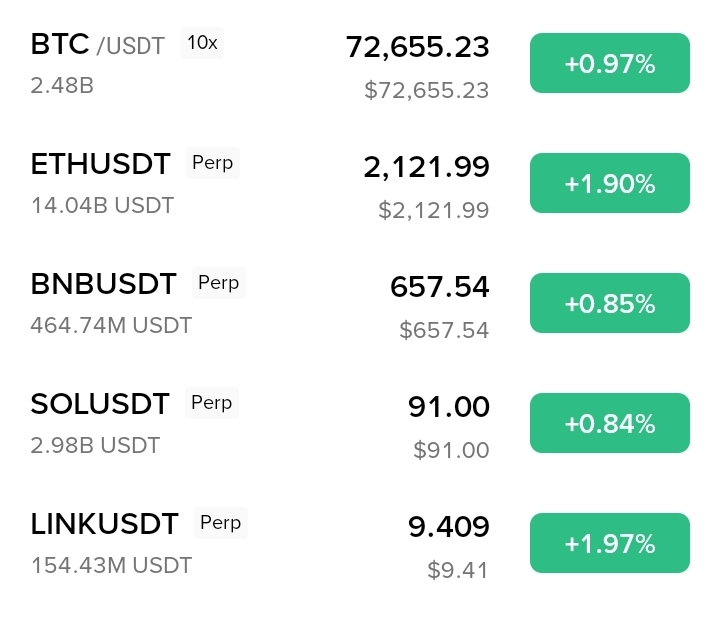Tap the Perp tag beside LINKUSDT
The width and height of the screenshot is (720, 621).
click(x=220, y=523)
